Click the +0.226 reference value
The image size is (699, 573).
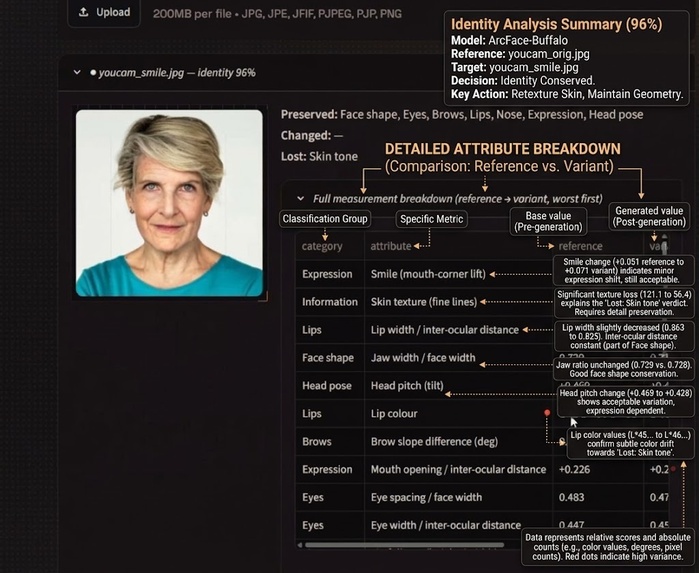574,470
